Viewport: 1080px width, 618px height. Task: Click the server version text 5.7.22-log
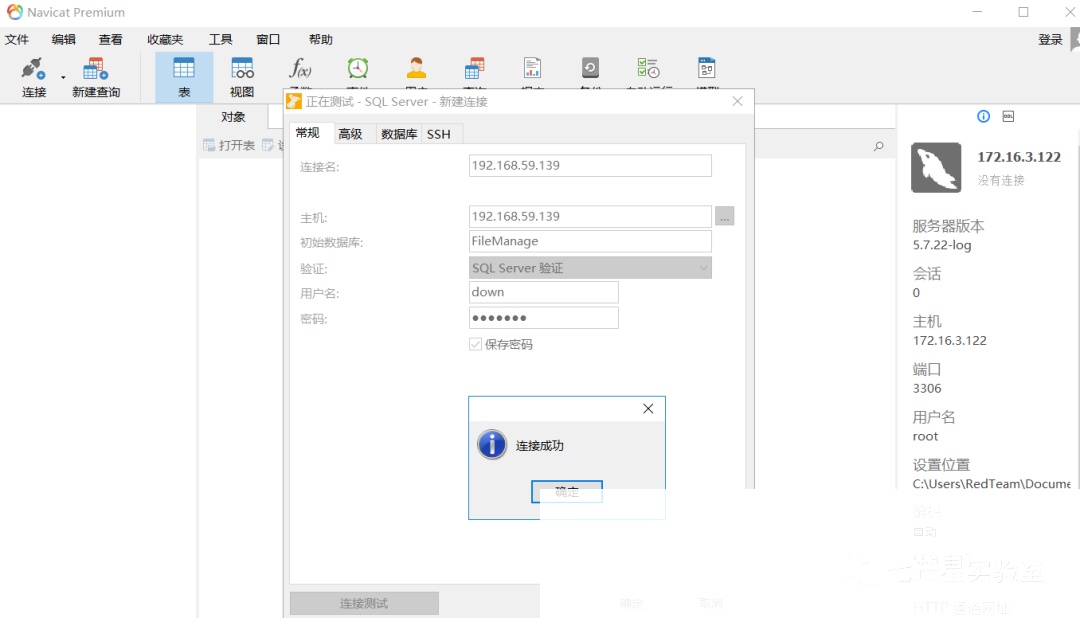point(942,245)
